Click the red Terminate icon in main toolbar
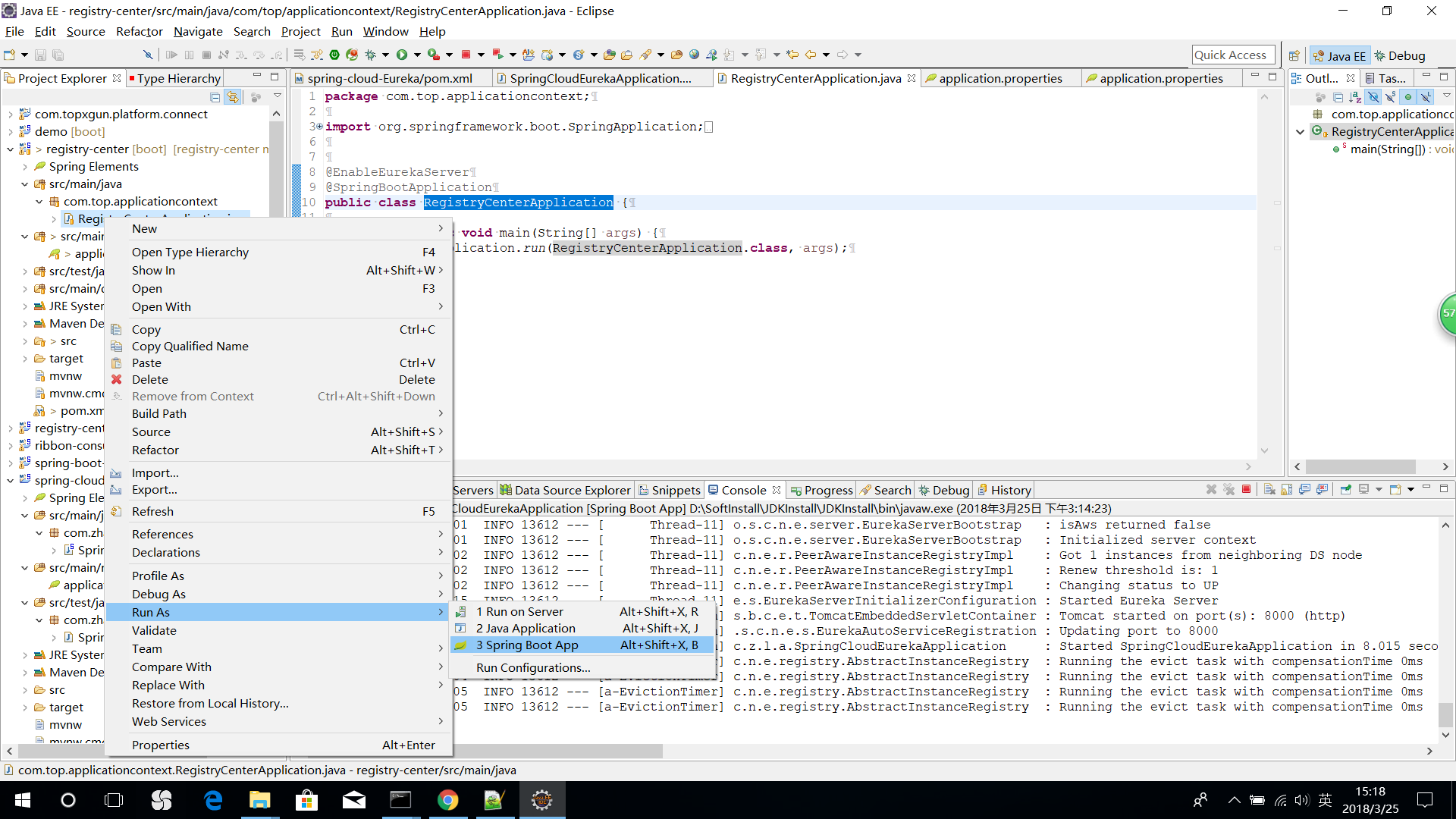This screenshot has height=819, width=1456. [466, 55]
